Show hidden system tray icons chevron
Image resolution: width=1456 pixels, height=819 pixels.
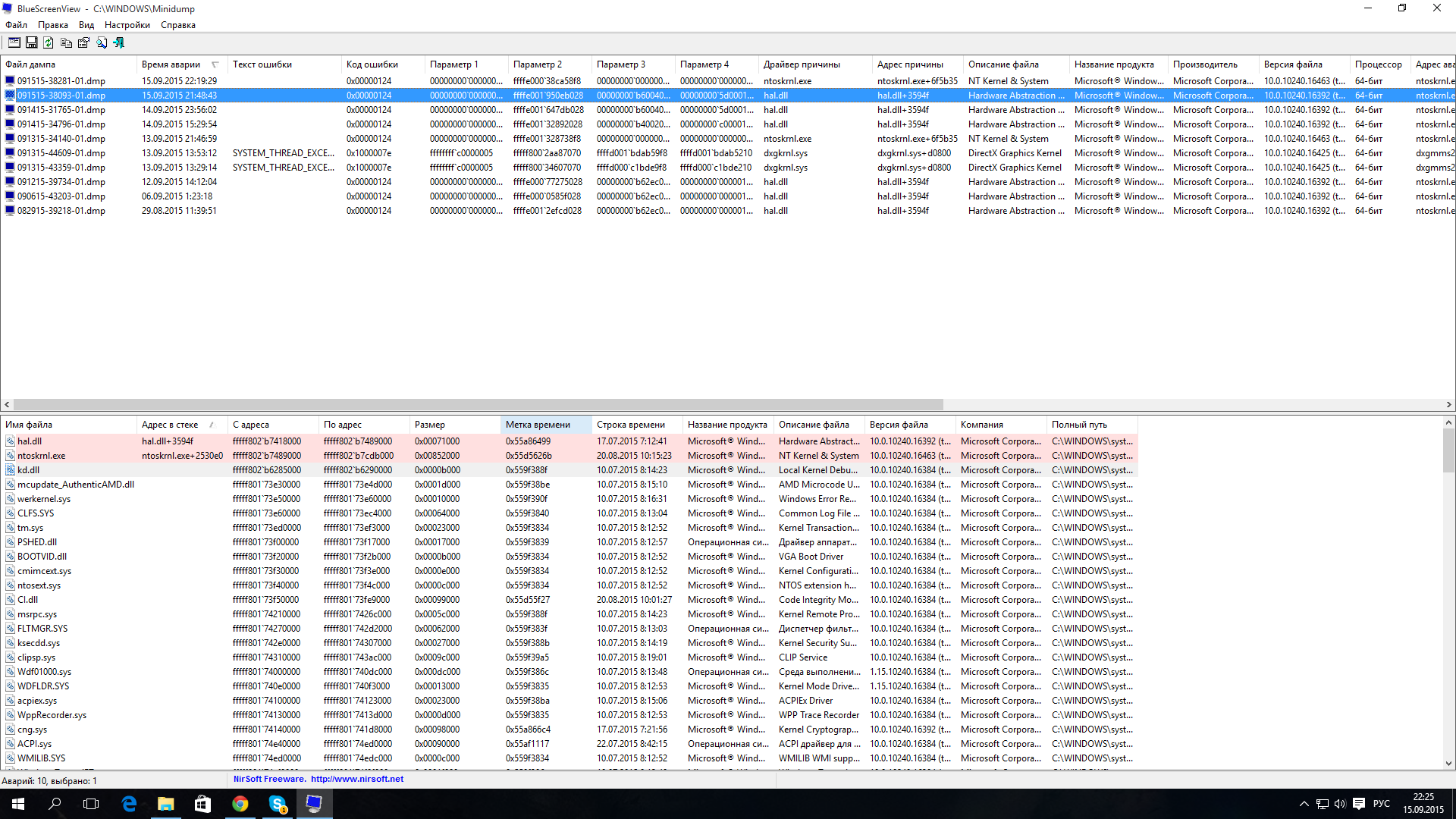tap(1304, 804)
